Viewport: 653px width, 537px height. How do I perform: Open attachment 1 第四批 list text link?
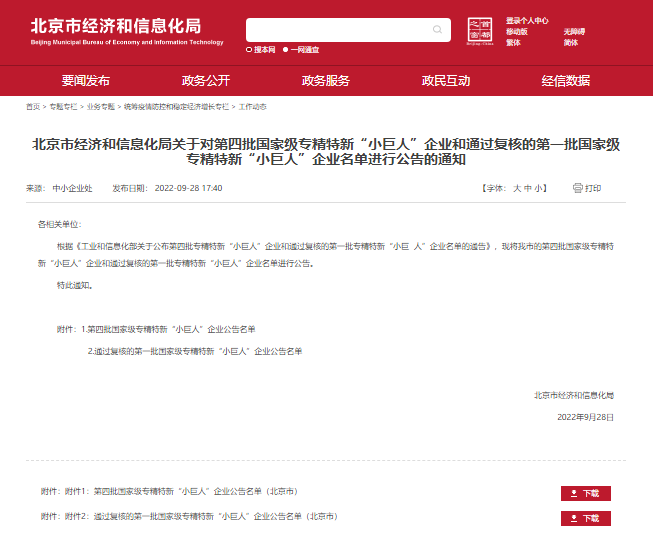tap(195, 492)
